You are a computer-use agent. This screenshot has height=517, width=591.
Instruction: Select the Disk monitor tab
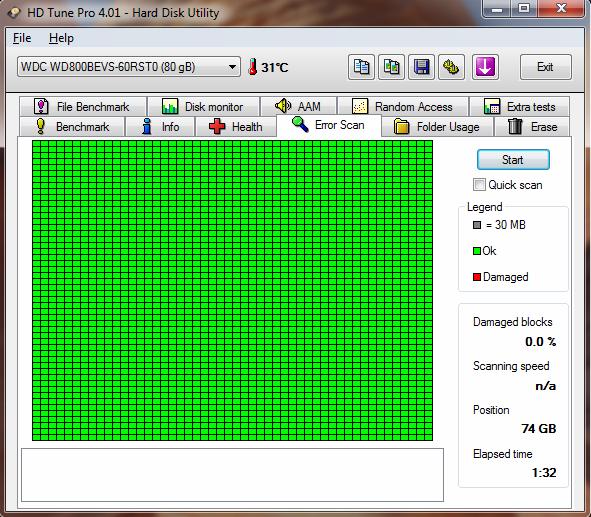203,107
